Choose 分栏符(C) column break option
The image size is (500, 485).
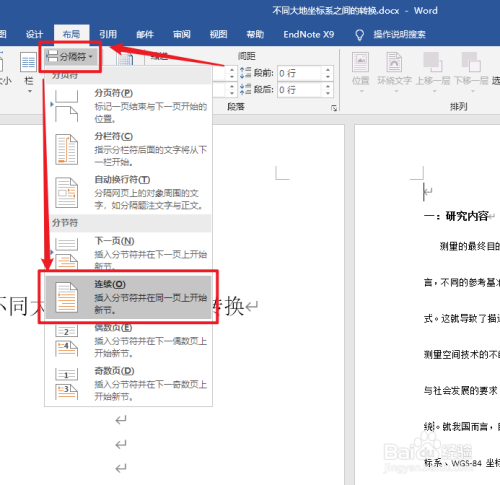(129, 149)
